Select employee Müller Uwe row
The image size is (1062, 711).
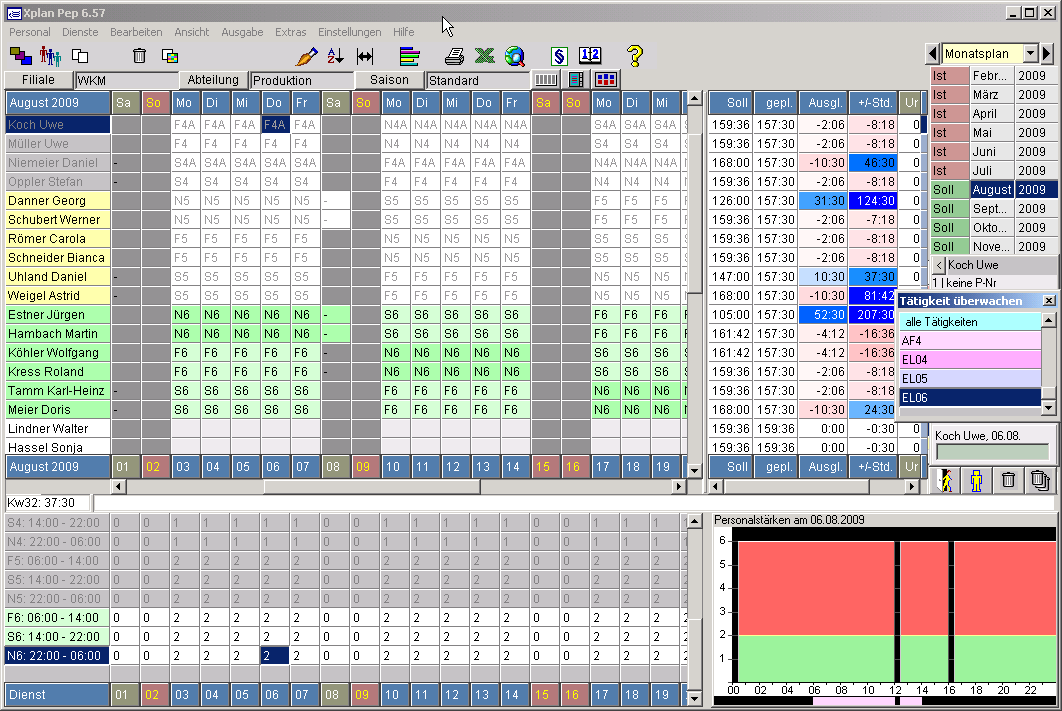point(58,144)
